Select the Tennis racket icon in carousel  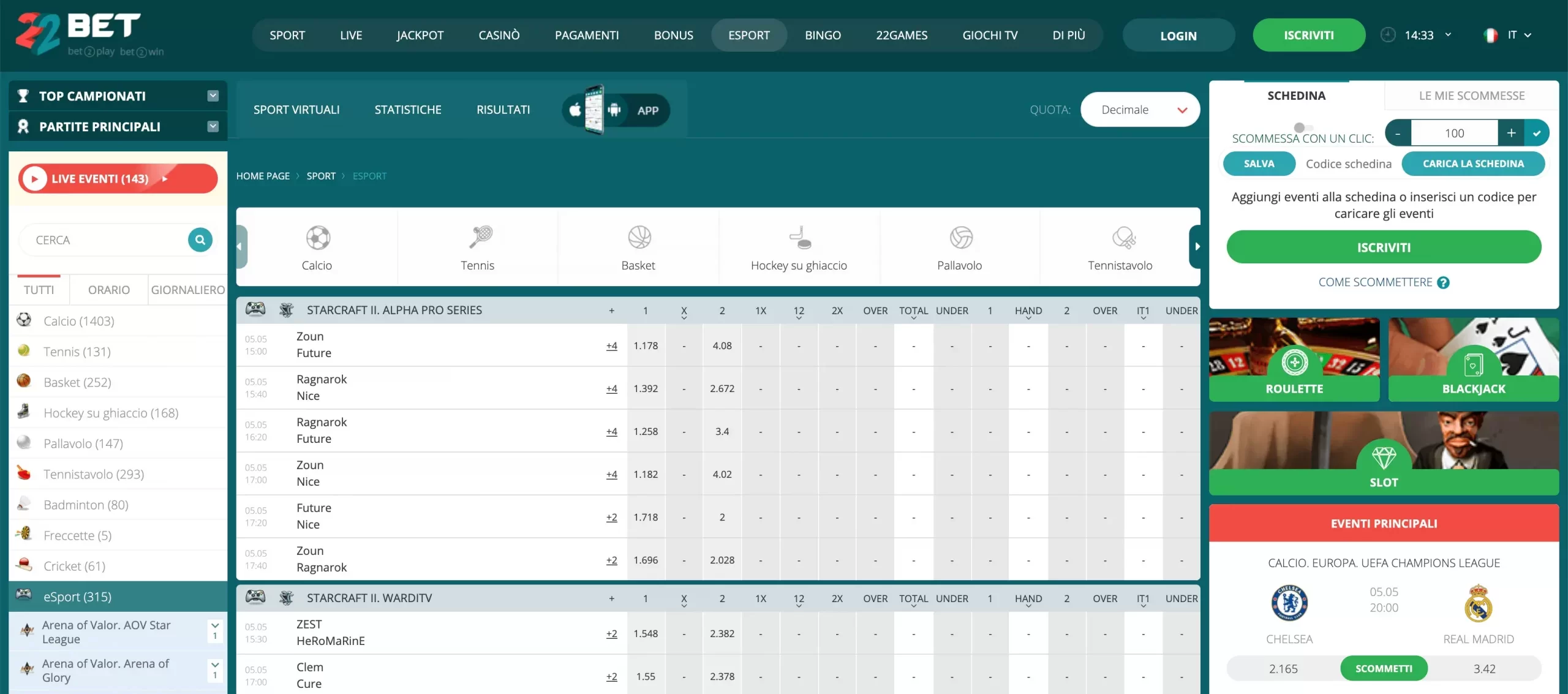(x=480, y=237)
